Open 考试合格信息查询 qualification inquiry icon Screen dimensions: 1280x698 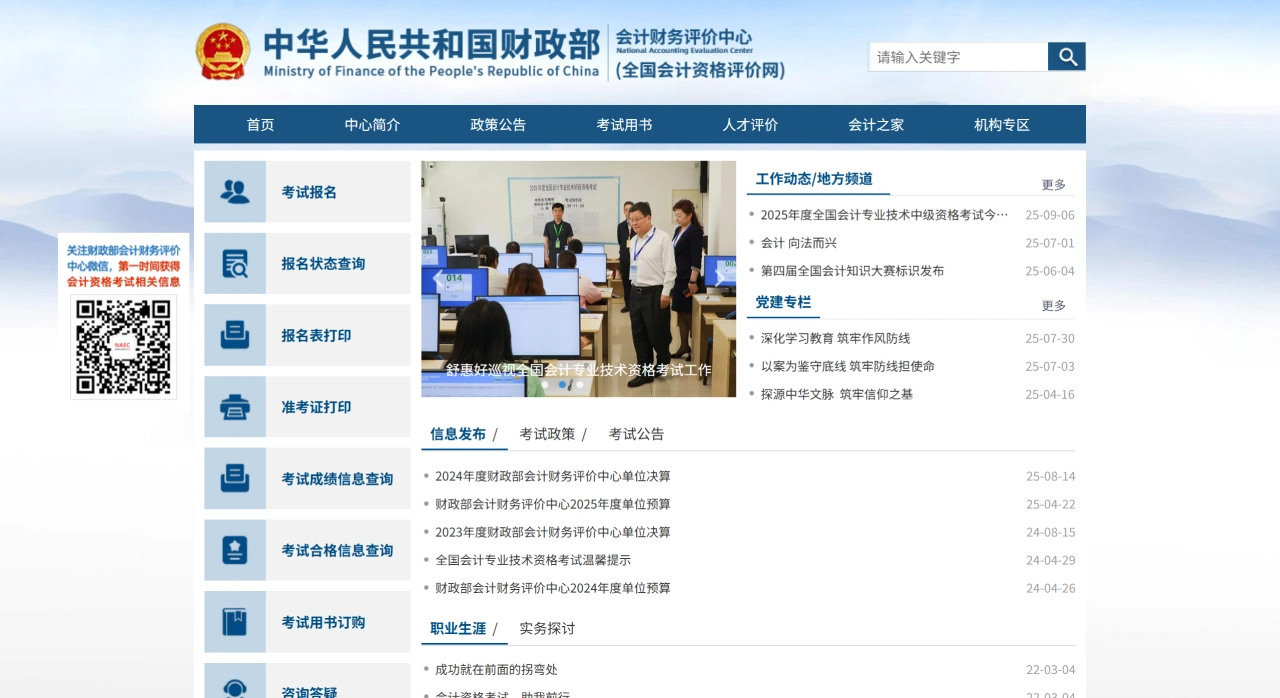click(235, 550)
